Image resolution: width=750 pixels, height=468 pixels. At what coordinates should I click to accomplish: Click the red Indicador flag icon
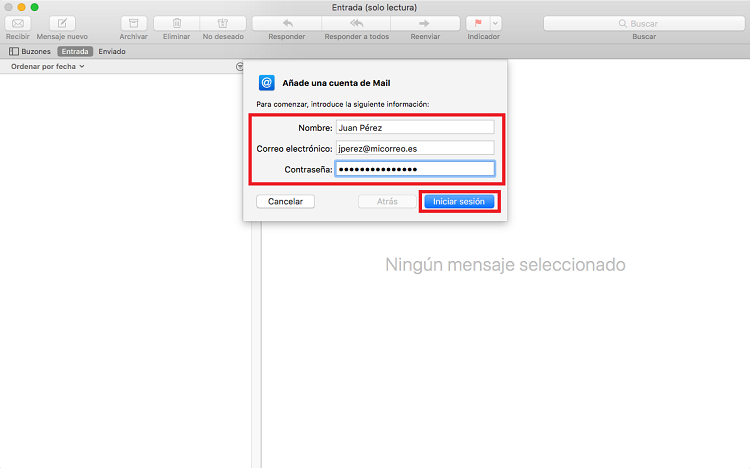click(478, 23)
